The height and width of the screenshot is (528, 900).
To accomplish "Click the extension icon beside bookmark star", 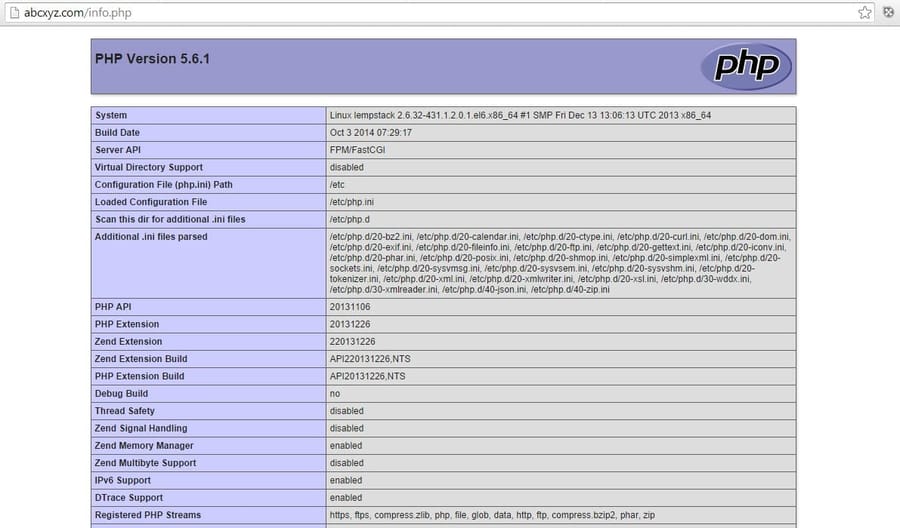I will point(889,12).
